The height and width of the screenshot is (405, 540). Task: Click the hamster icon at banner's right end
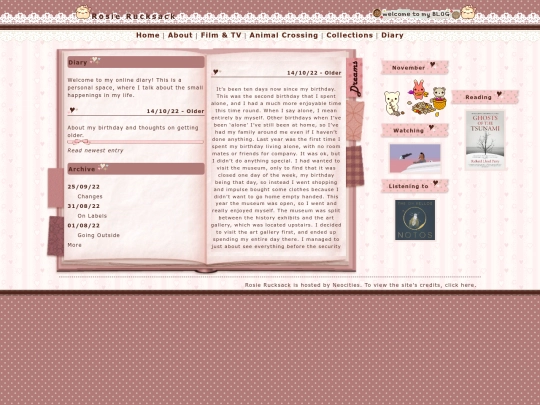[468, 12]
